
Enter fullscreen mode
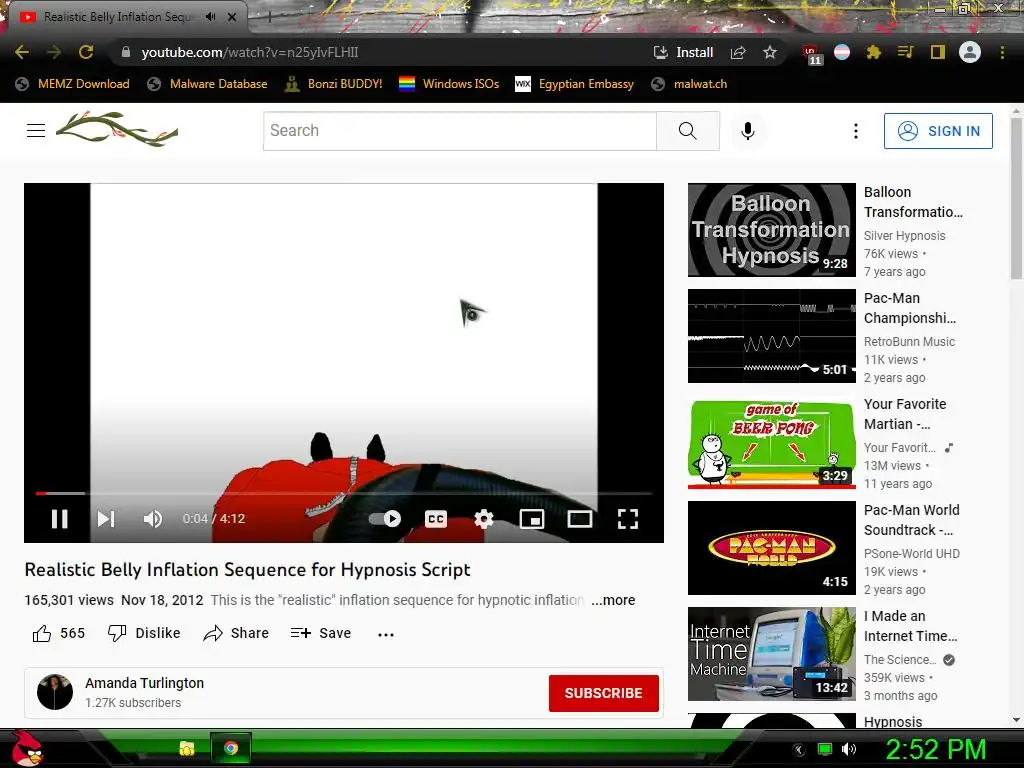point(628,519)
